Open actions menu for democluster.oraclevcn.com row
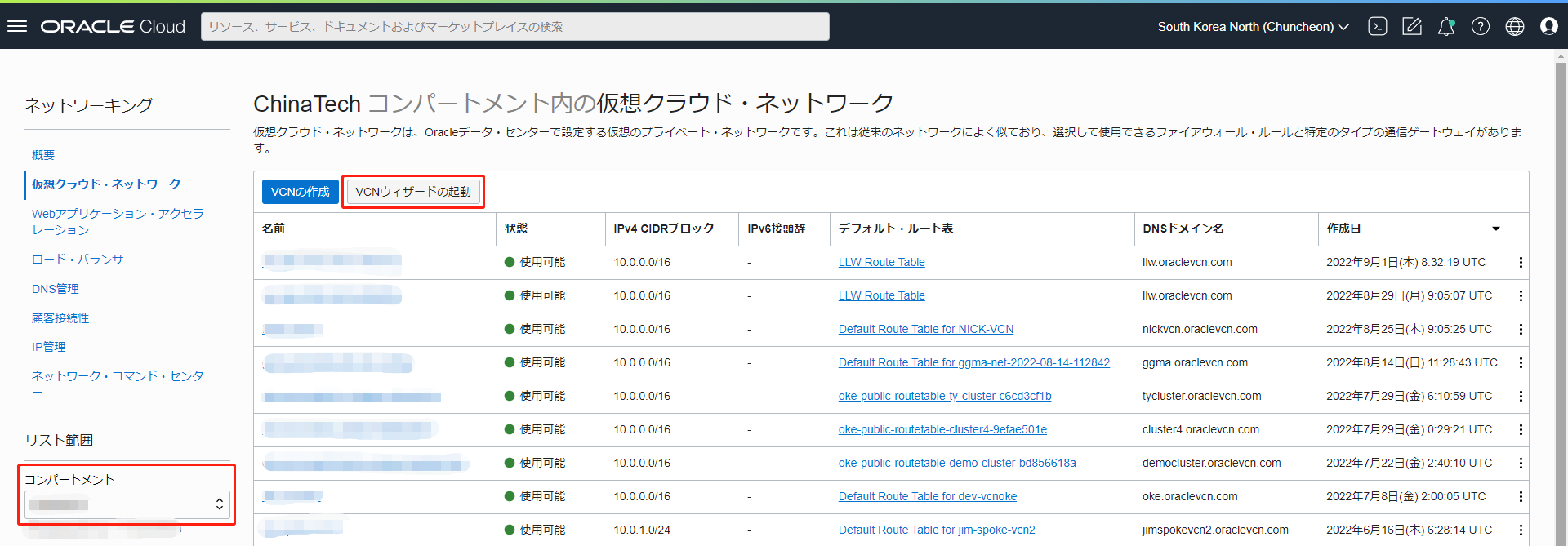This screenshot has height=546, width=1568. pos(1521,464)
